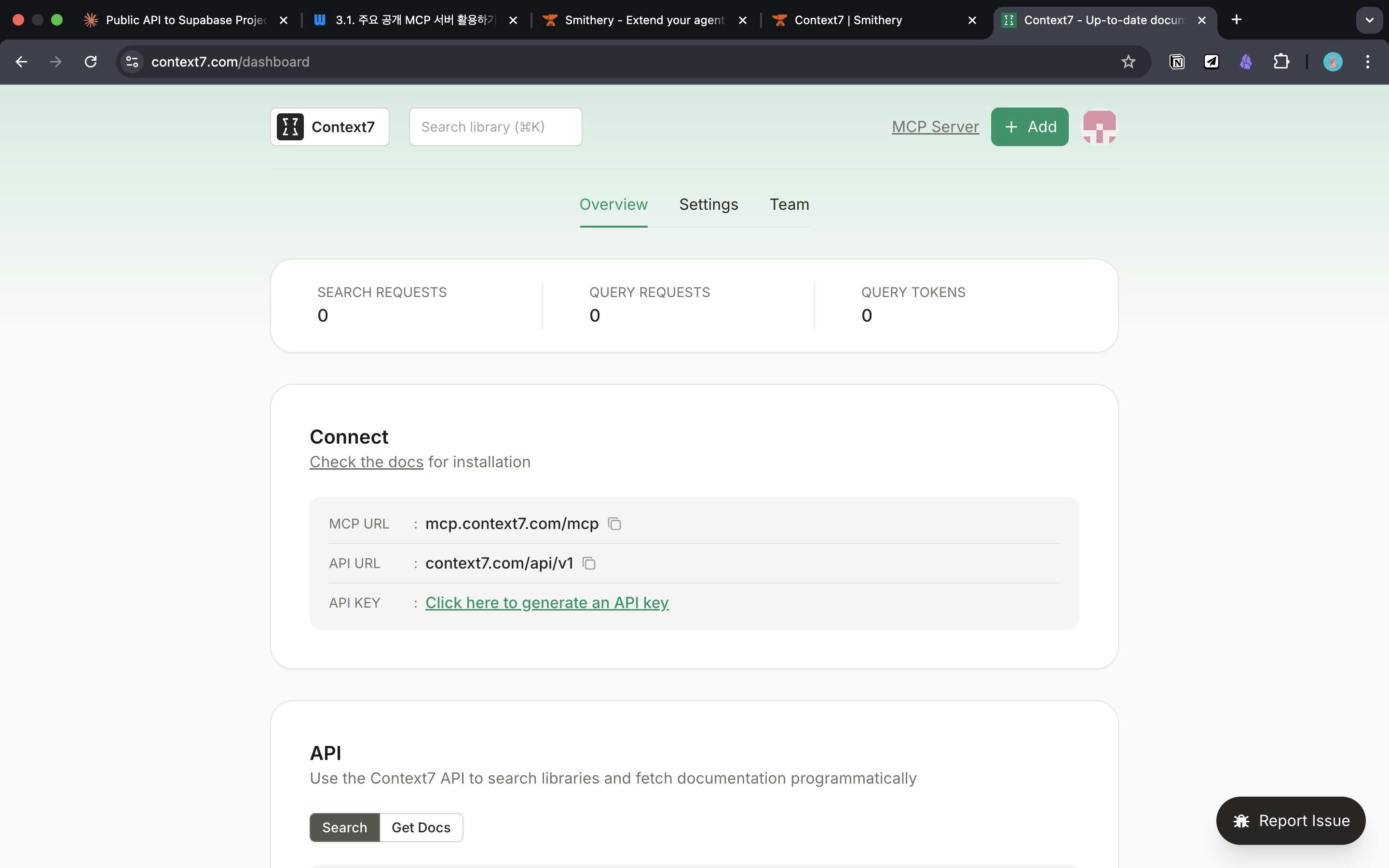Switch to the Settings tab
The height and width of the screenshot is (868, 1389).
708,204
